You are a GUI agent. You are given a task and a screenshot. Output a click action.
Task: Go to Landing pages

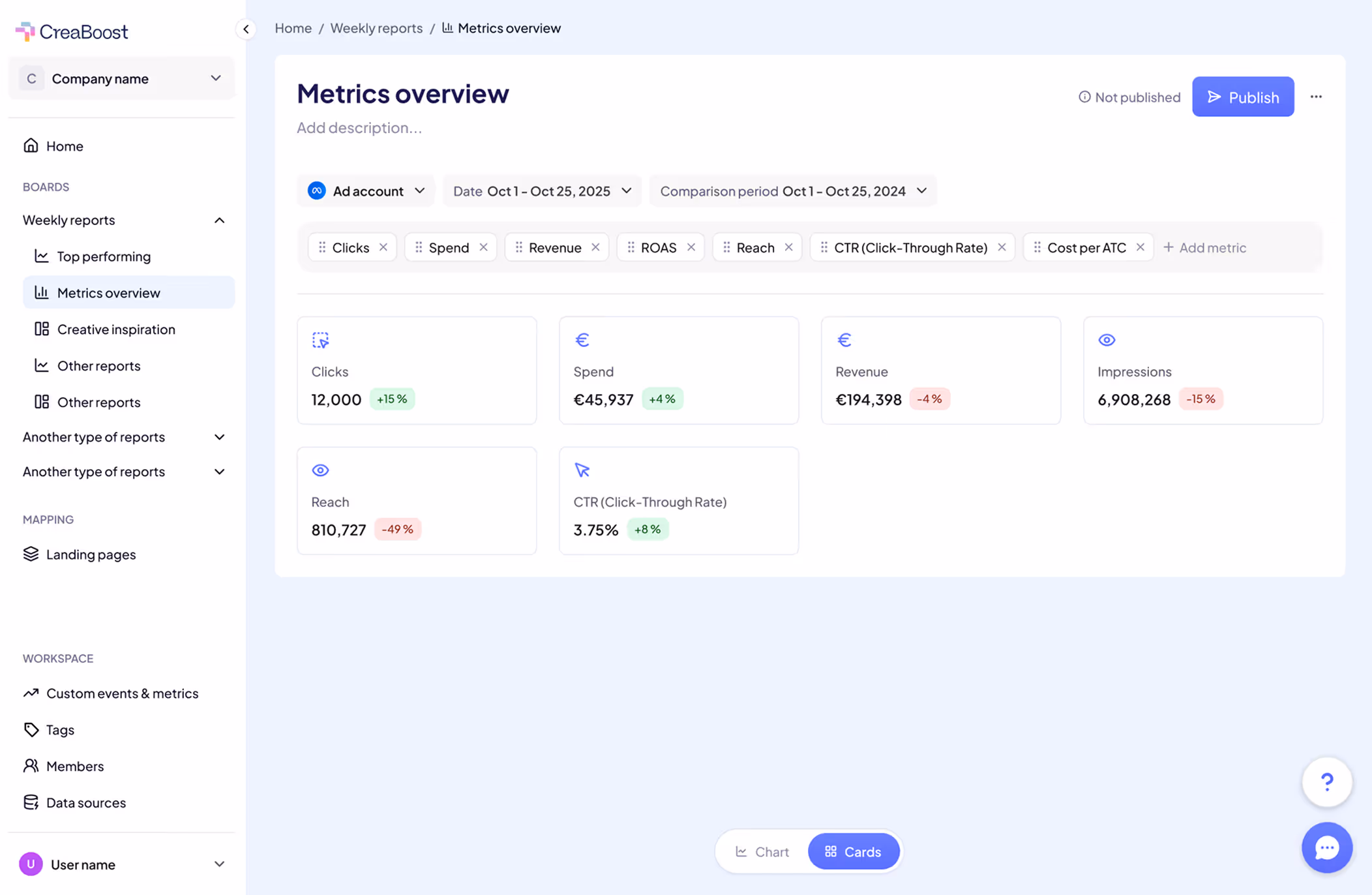coord(91,554)
